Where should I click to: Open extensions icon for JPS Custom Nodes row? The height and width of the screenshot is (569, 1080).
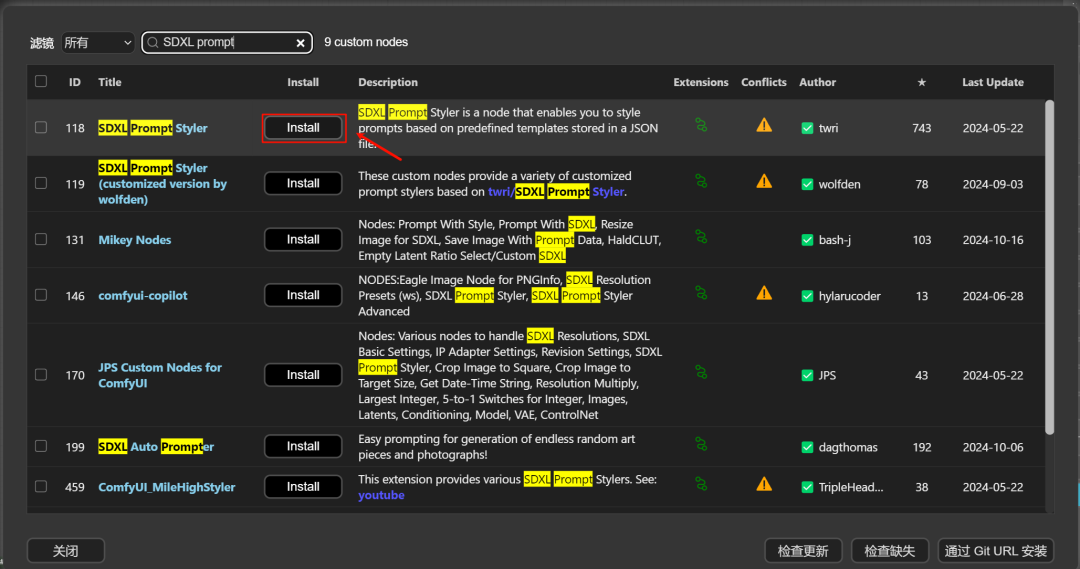700,373
